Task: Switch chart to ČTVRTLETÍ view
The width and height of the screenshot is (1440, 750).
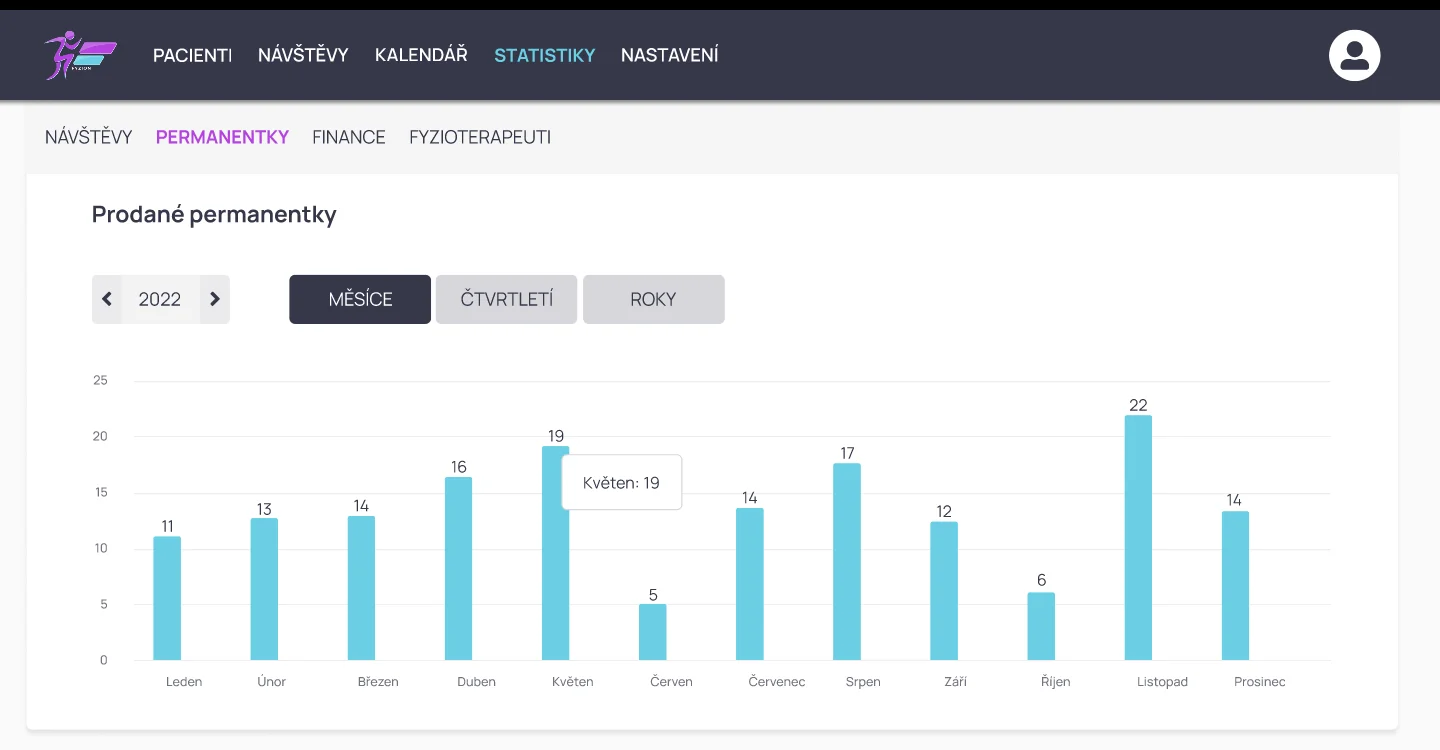Action: pyautogui.click(x=506, y=299)
